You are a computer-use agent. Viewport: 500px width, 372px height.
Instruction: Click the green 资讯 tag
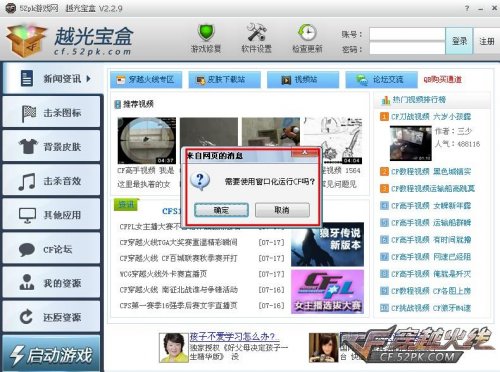(x=126, y=204)
